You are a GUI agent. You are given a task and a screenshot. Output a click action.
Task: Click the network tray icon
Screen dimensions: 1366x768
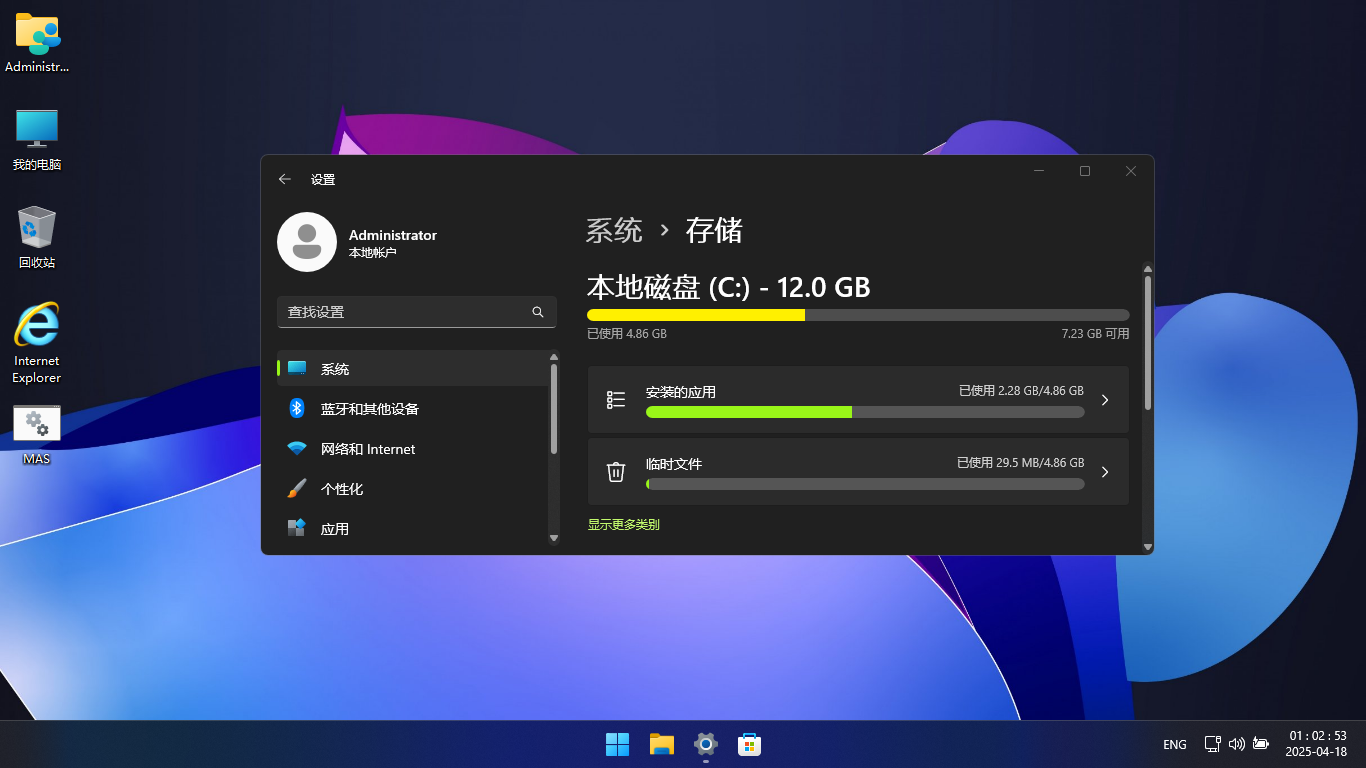pos(1213,744)
